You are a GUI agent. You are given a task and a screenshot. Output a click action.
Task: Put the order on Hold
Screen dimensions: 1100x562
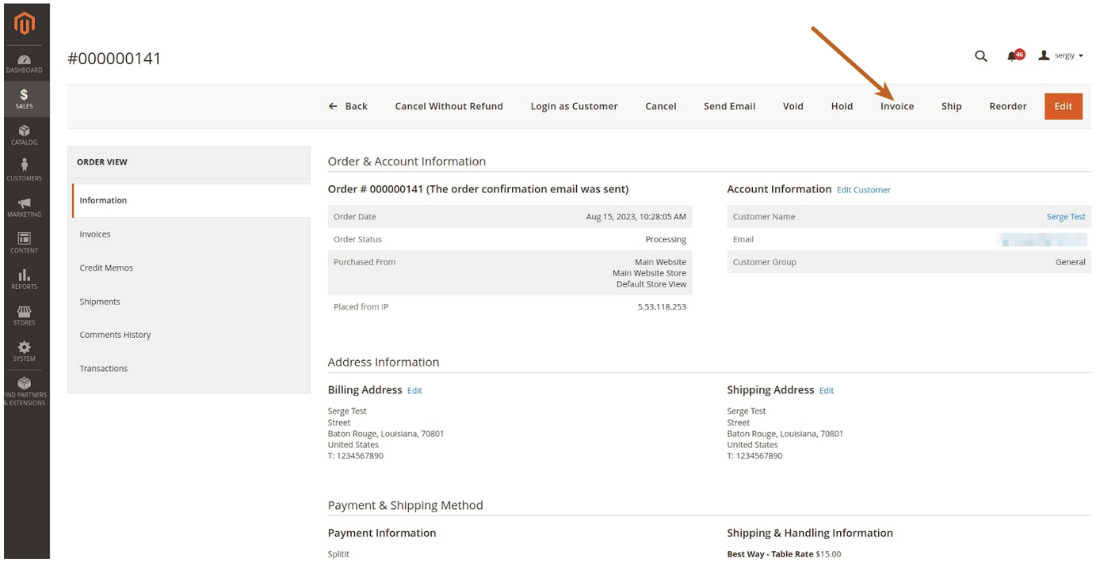pyautogui.click(x=842, y=107)
